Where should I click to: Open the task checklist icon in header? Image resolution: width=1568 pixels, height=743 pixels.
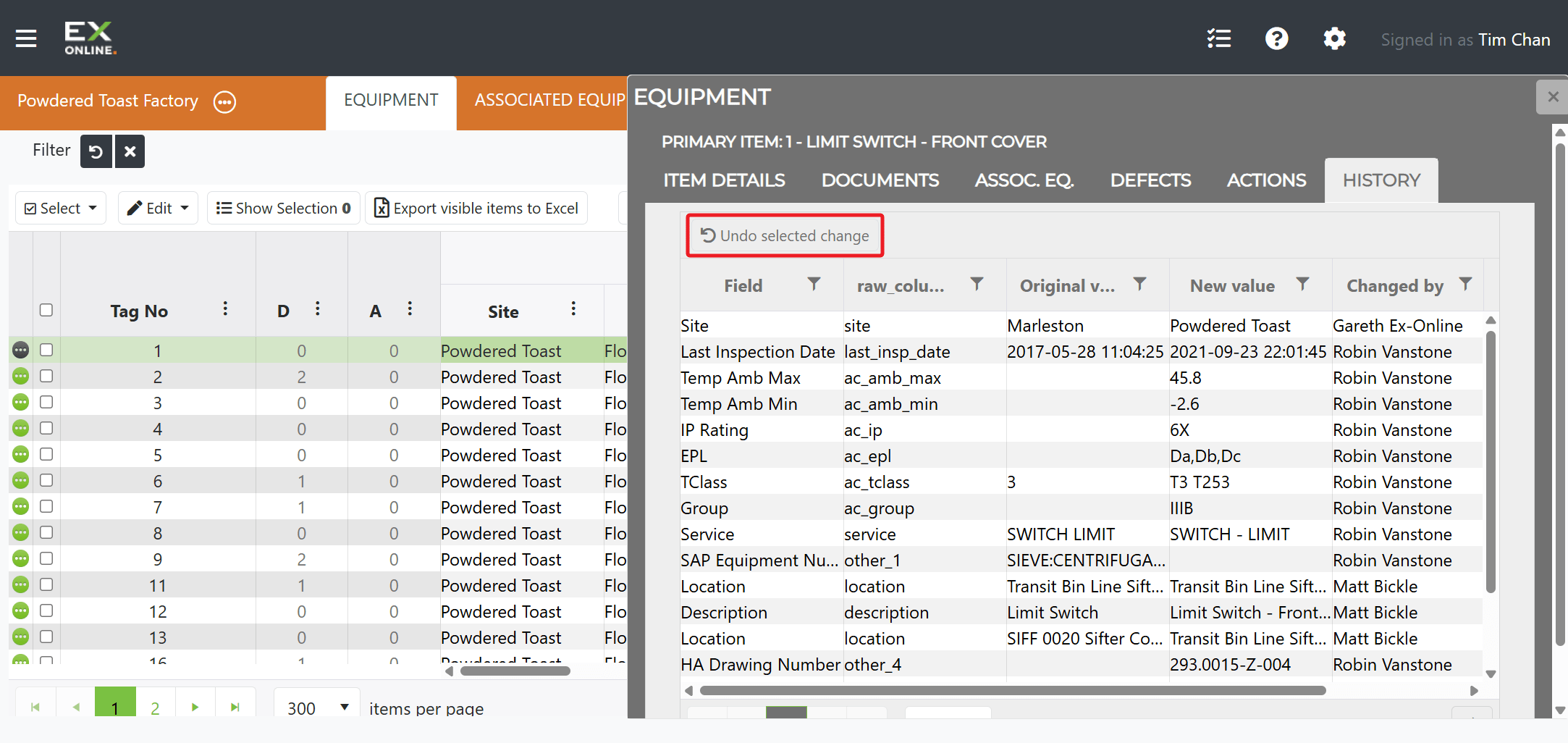[x=1219, y=38]
